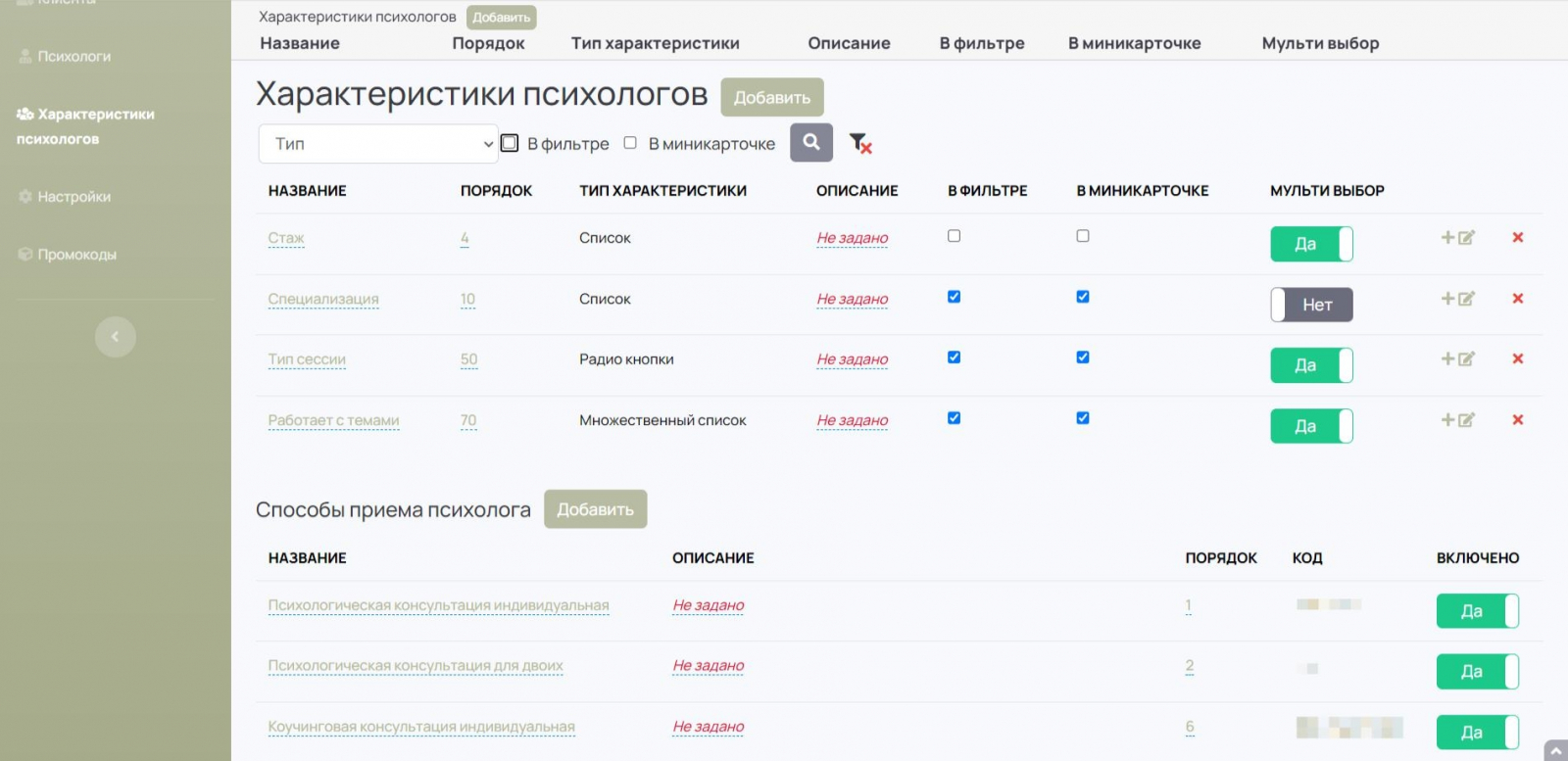This screenshot has height=761, width=1568.
Task: Toggle Мульти выбор switch for Стаж
Action: click(1311, 244)
